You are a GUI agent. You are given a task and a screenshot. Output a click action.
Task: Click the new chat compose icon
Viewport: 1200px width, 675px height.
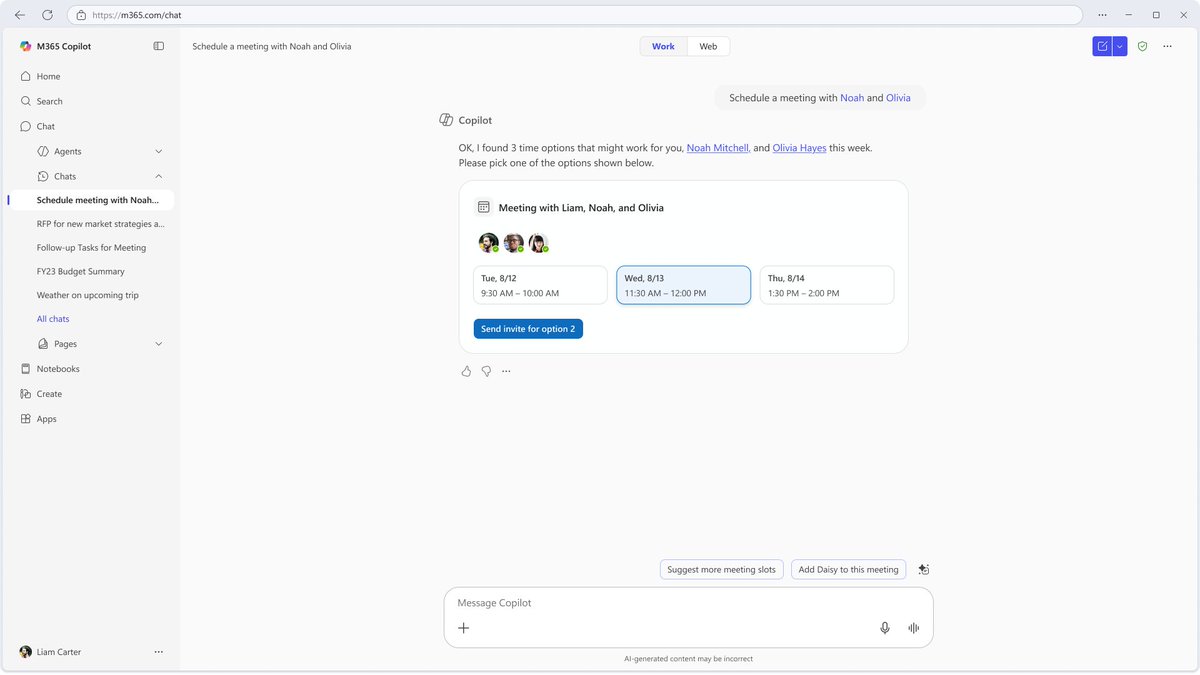(x=1102, y=46)
